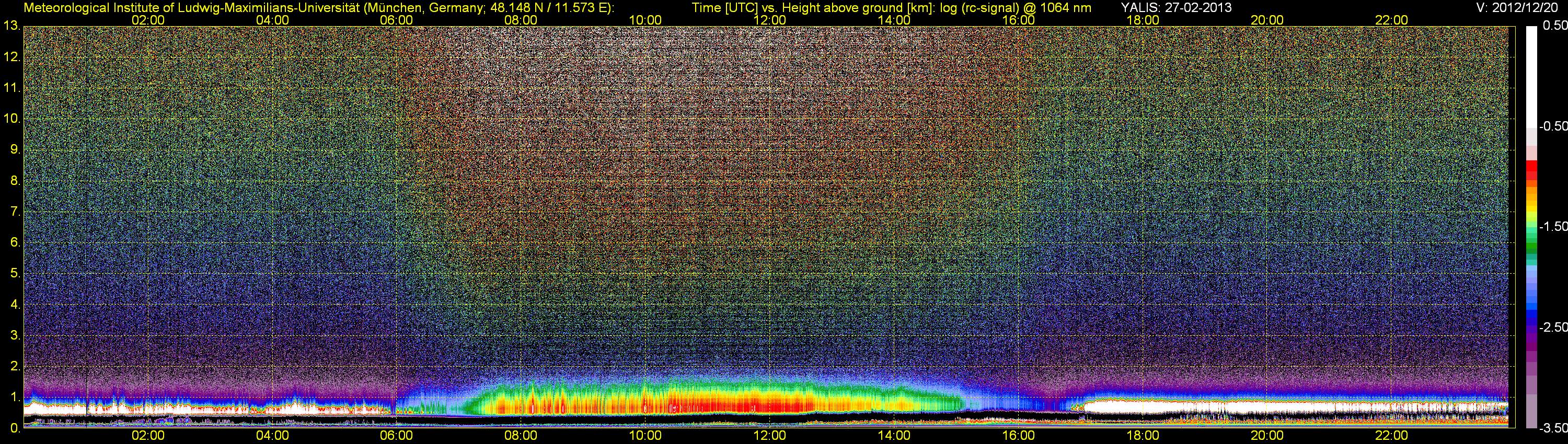Select the 14:00 label on the top time axis
Viewport: 1568px width, 444px height.
[x=894, y=20]
